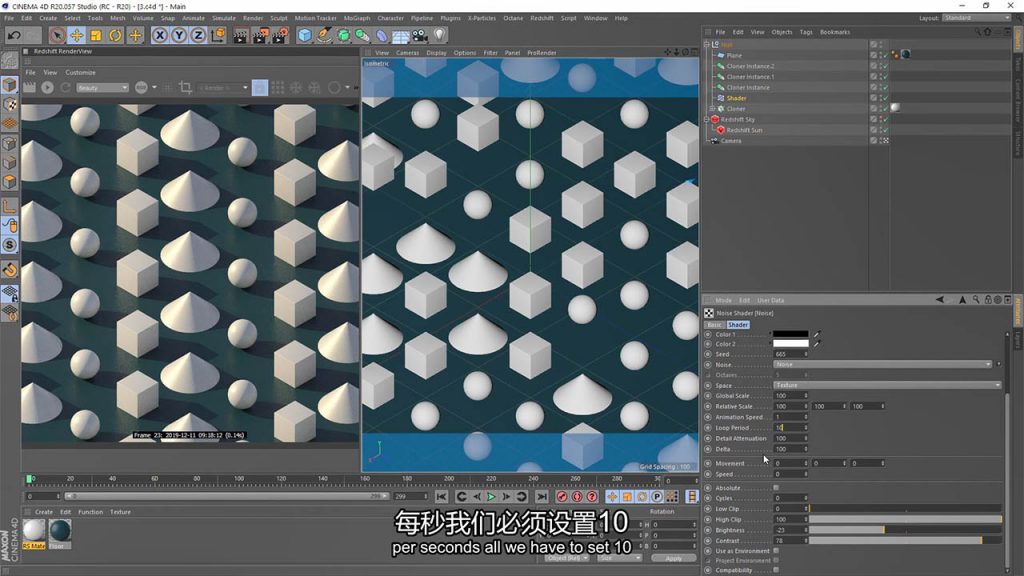Open Edit Render Settings icon
Viewport: 1024px width, 576px height.
click(x=280, y=35)
